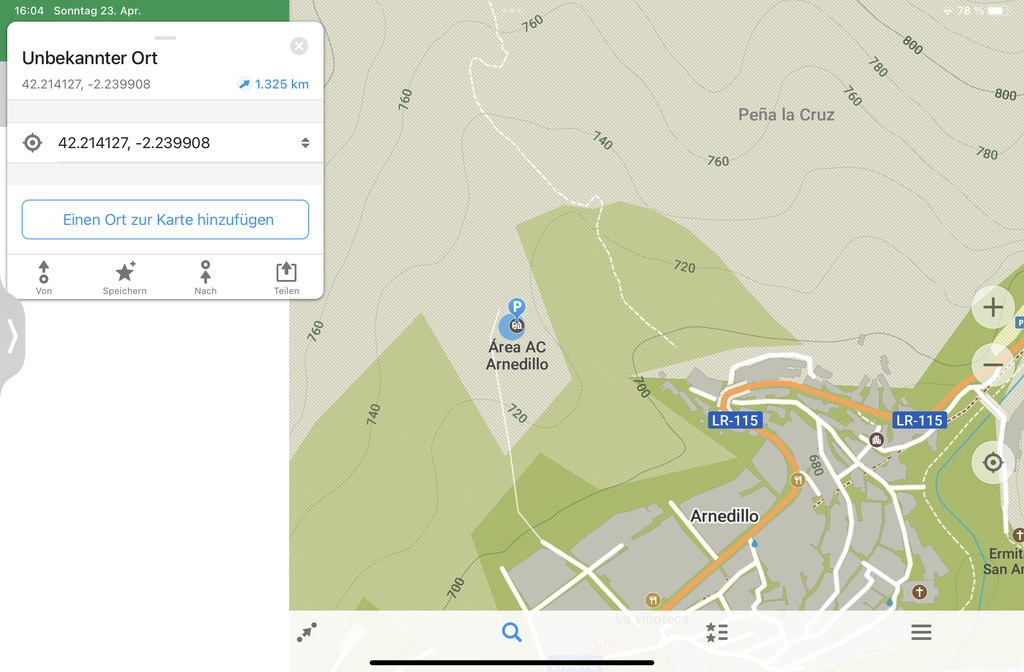The height and width of the screenshot is (672, 1024).
Task: Tap the 16:04 clock in status bar
Action: click(x=29, y=11)
